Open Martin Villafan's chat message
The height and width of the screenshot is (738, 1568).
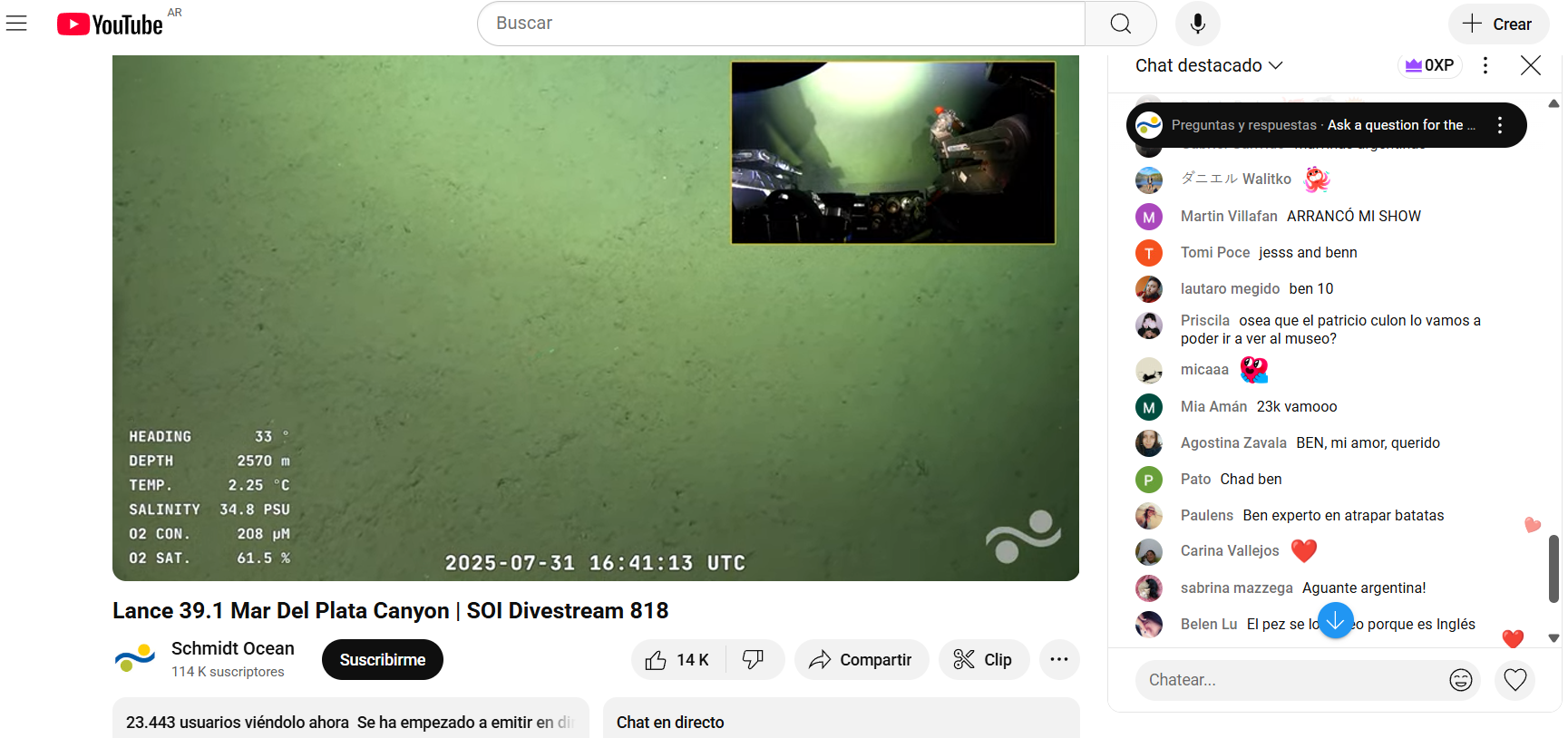pos(1354,216)
